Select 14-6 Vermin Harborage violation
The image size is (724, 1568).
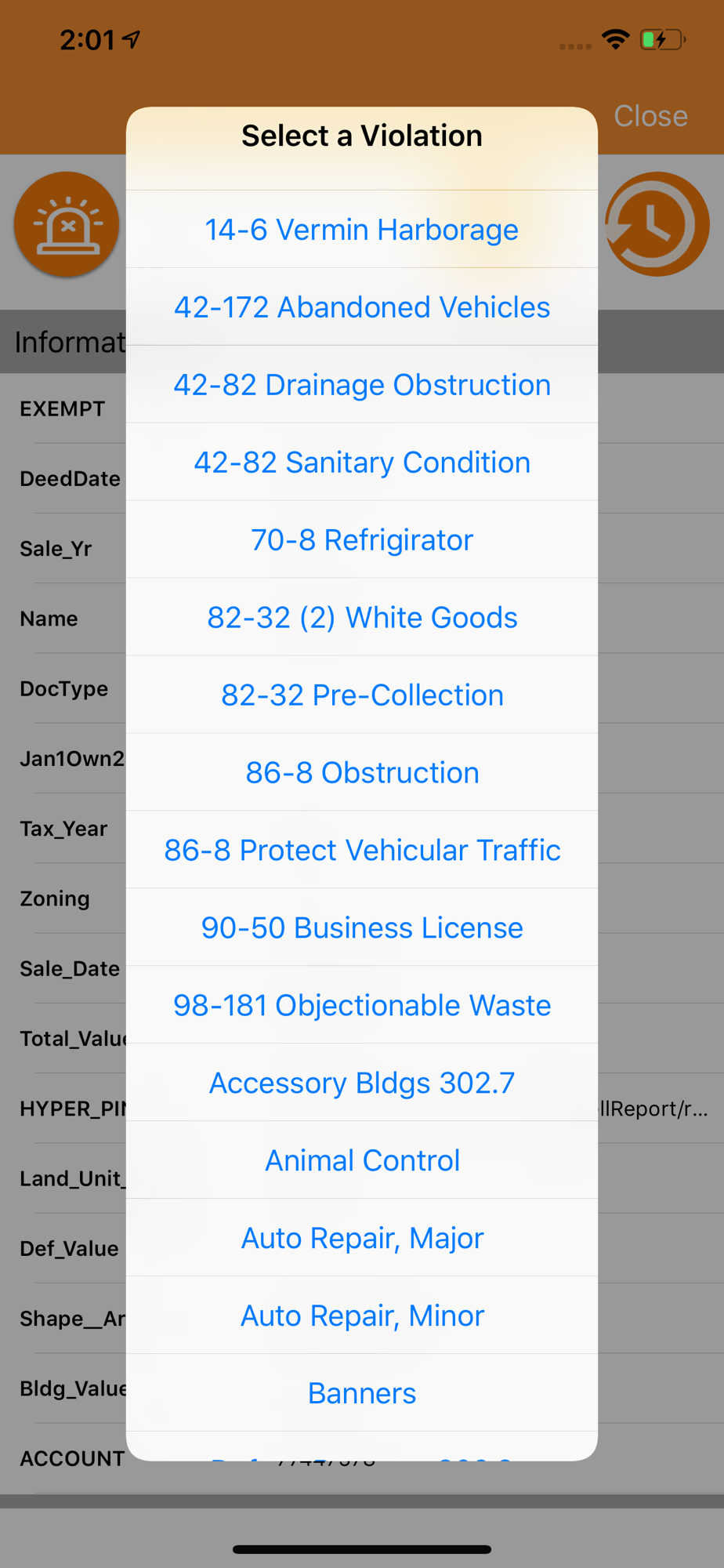(361, 230)
